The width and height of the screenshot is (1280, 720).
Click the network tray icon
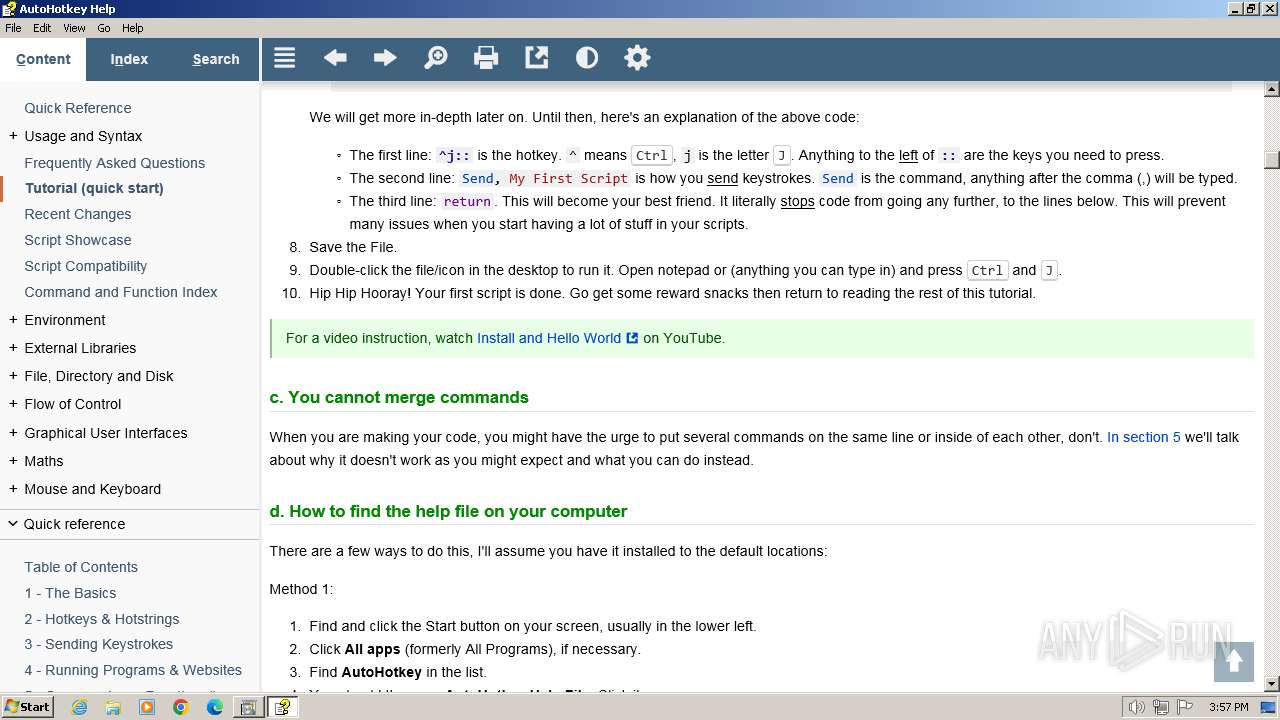pyautogui.click(x=1161, y=707)
